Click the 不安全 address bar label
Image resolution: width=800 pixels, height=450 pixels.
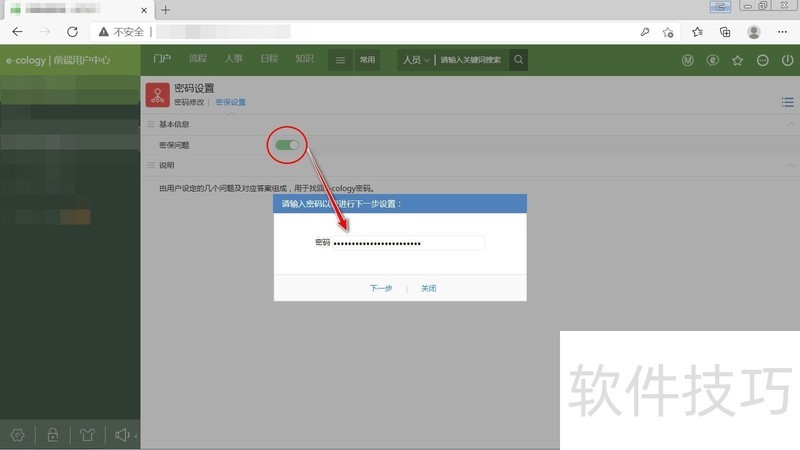pyautogui.click(x=129, y=32)
